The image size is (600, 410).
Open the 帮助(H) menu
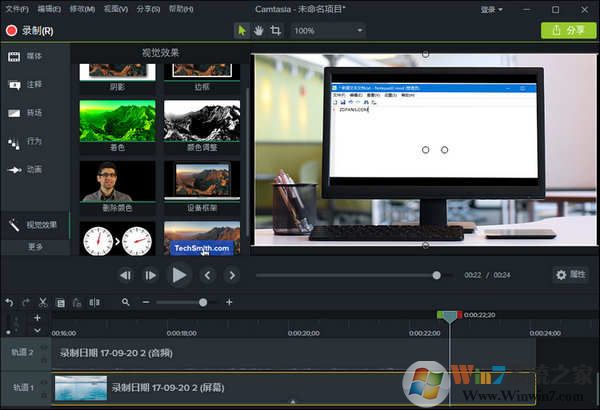click(x=181, y=9)
